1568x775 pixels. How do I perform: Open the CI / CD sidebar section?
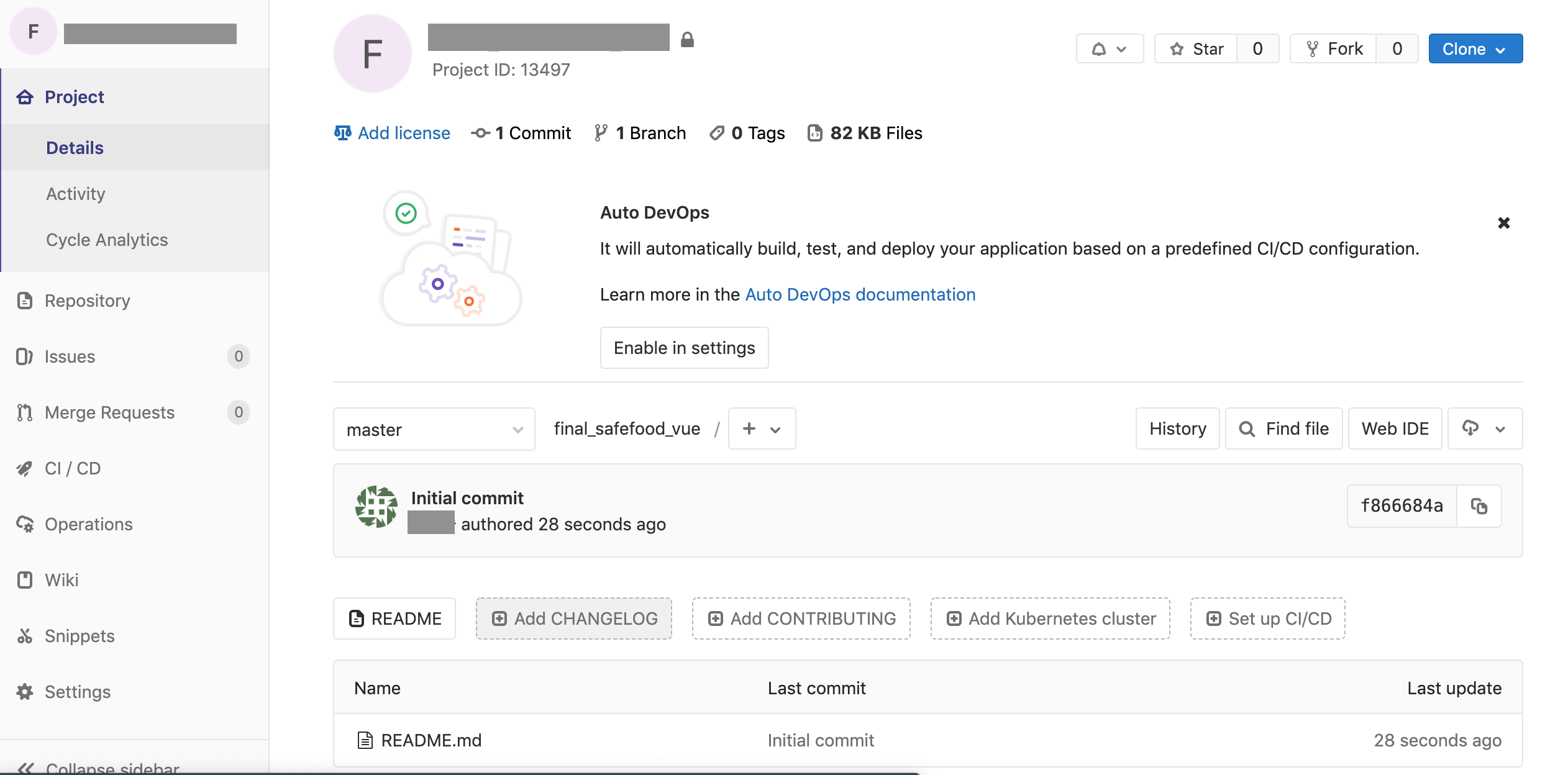(72, 468)
